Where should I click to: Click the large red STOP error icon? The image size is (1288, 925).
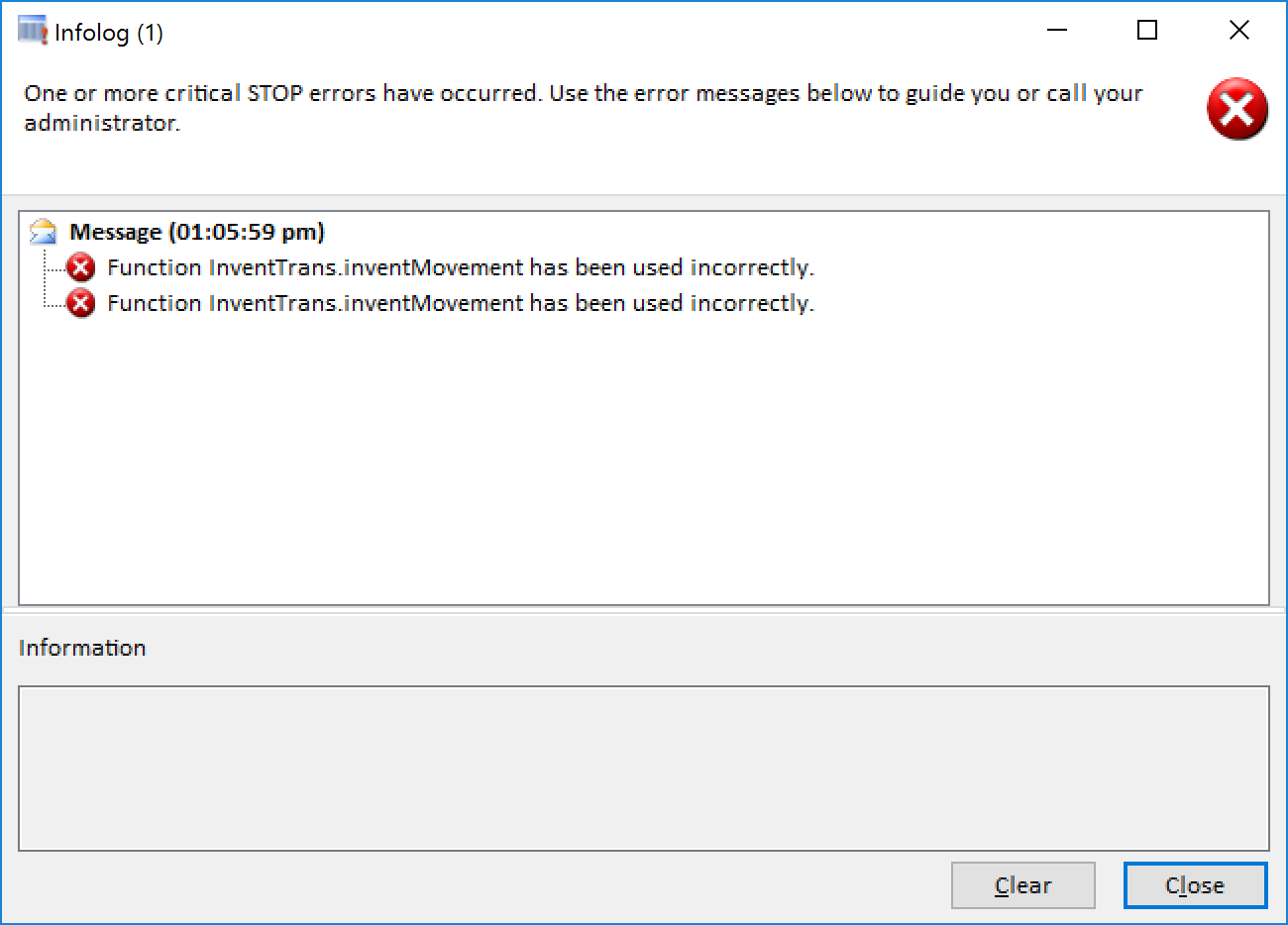(1236, 109)
